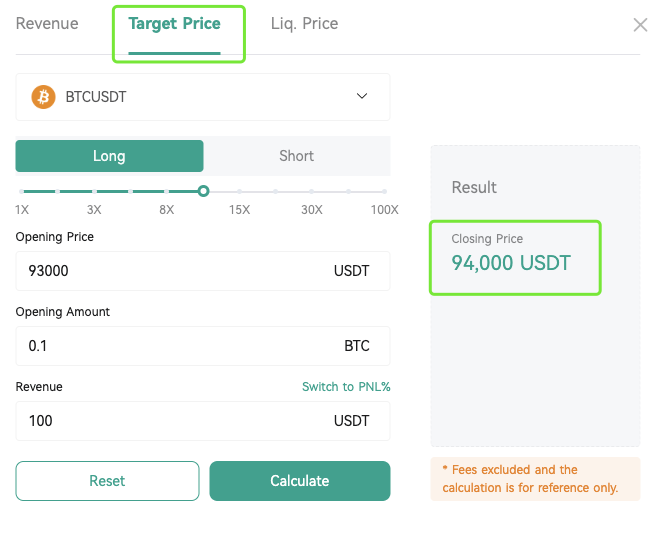Focus the Opening Price input field

[203, 271]
